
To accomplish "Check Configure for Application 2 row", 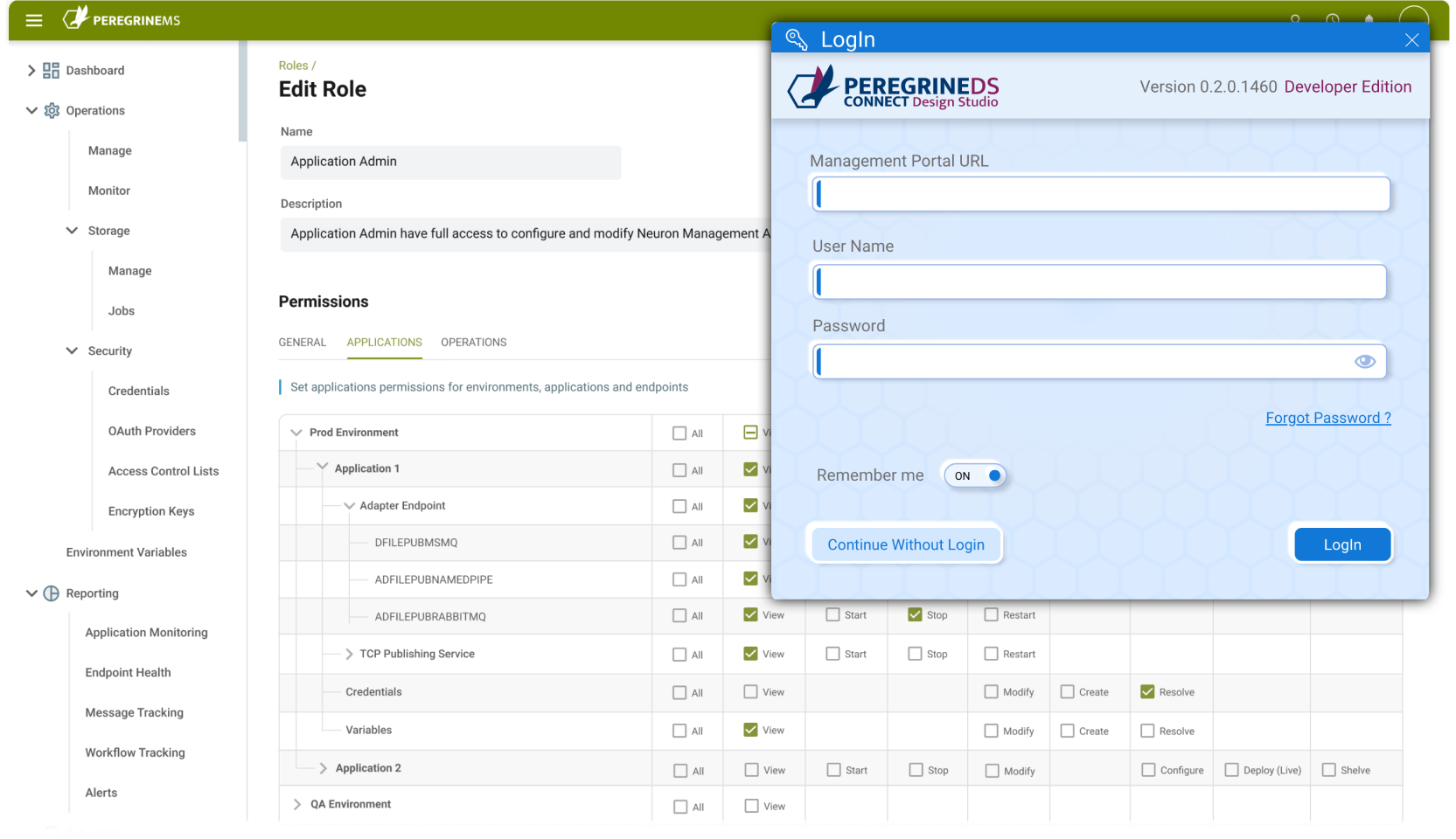I will coord(1148,770).
